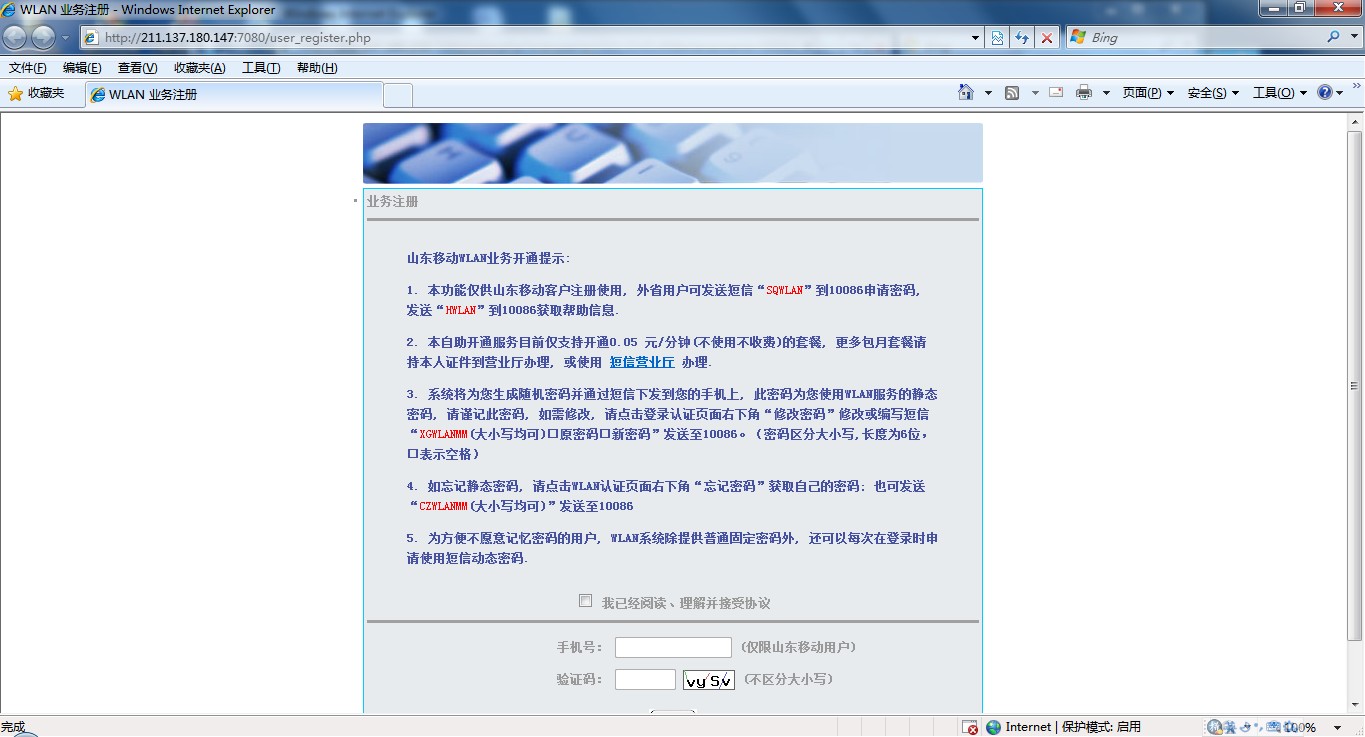1365x737 pixels.
Task: Click the 手机号 input field
Action: pyautogui.click(x=673, y=647)
